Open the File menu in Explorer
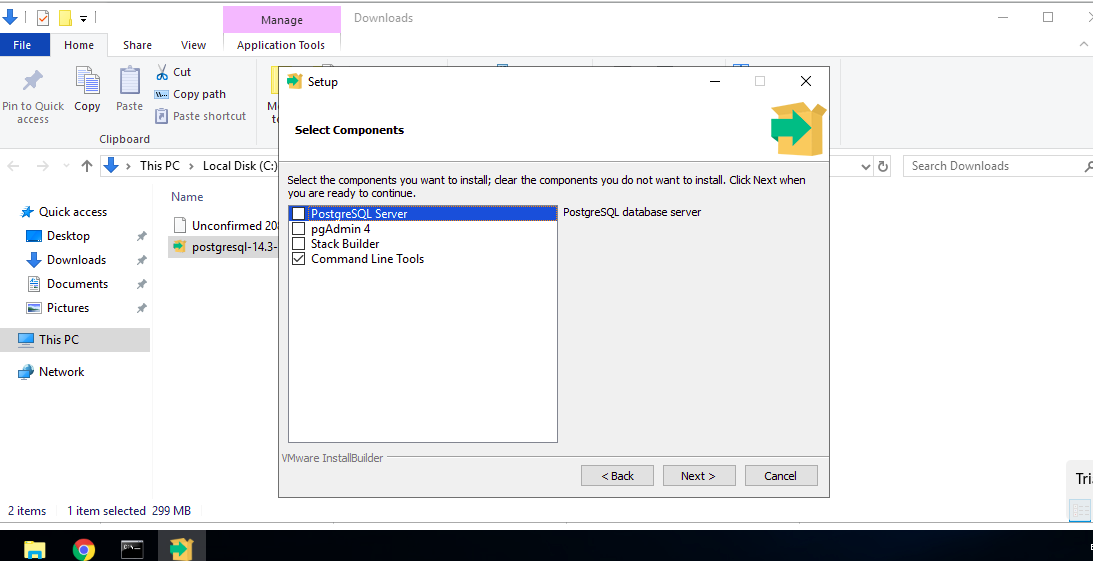 click(22, 45)
